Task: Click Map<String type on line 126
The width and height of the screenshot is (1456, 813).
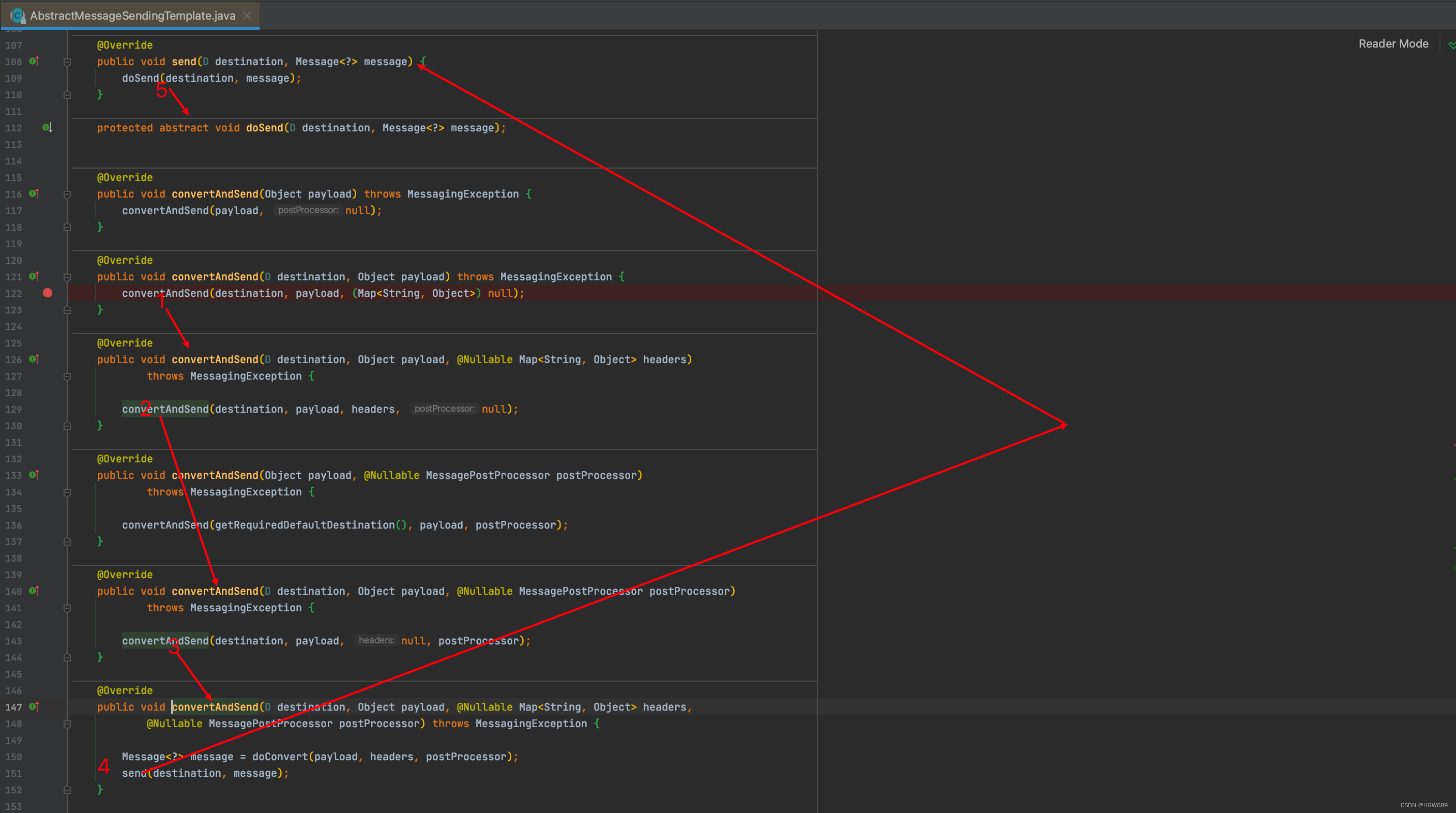Action: coord(550,359)
